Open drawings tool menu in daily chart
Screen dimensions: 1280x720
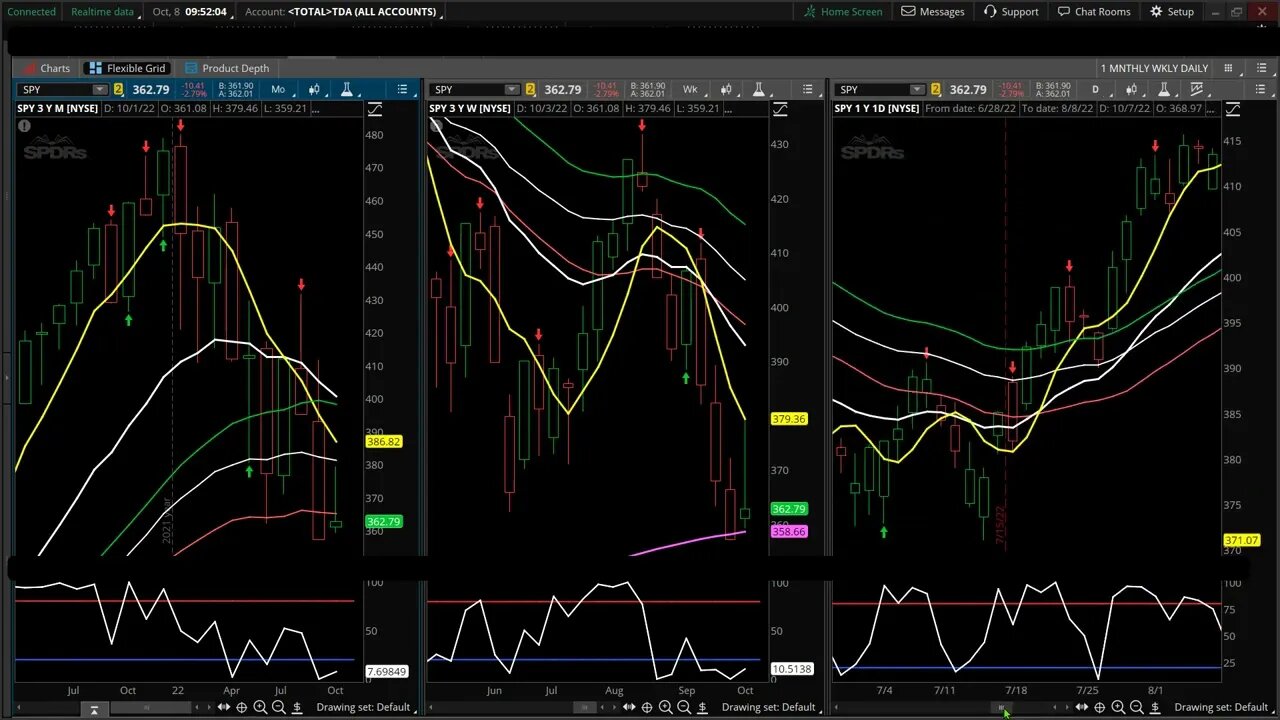click(1196, 90)
